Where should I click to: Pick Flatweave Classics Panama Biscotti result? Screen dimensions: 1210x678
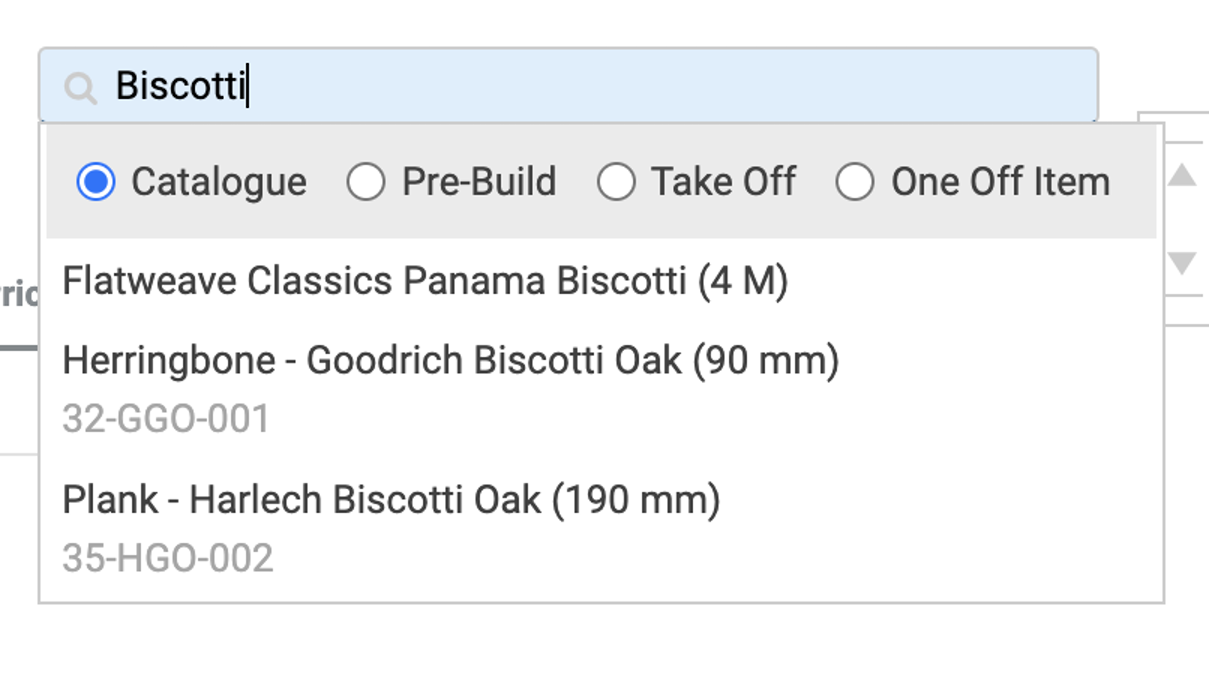(425, 281)
